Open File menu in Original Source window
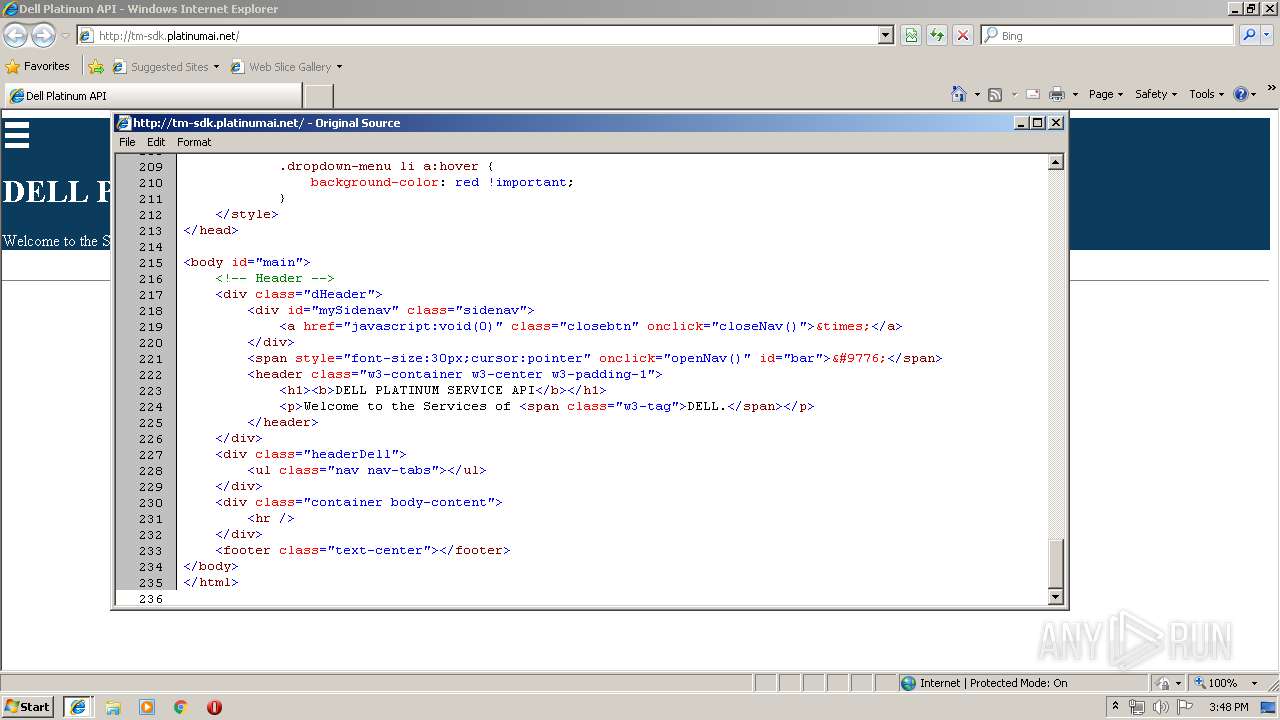This screenshot has width=1280, height=720. [x=127, y=142]
